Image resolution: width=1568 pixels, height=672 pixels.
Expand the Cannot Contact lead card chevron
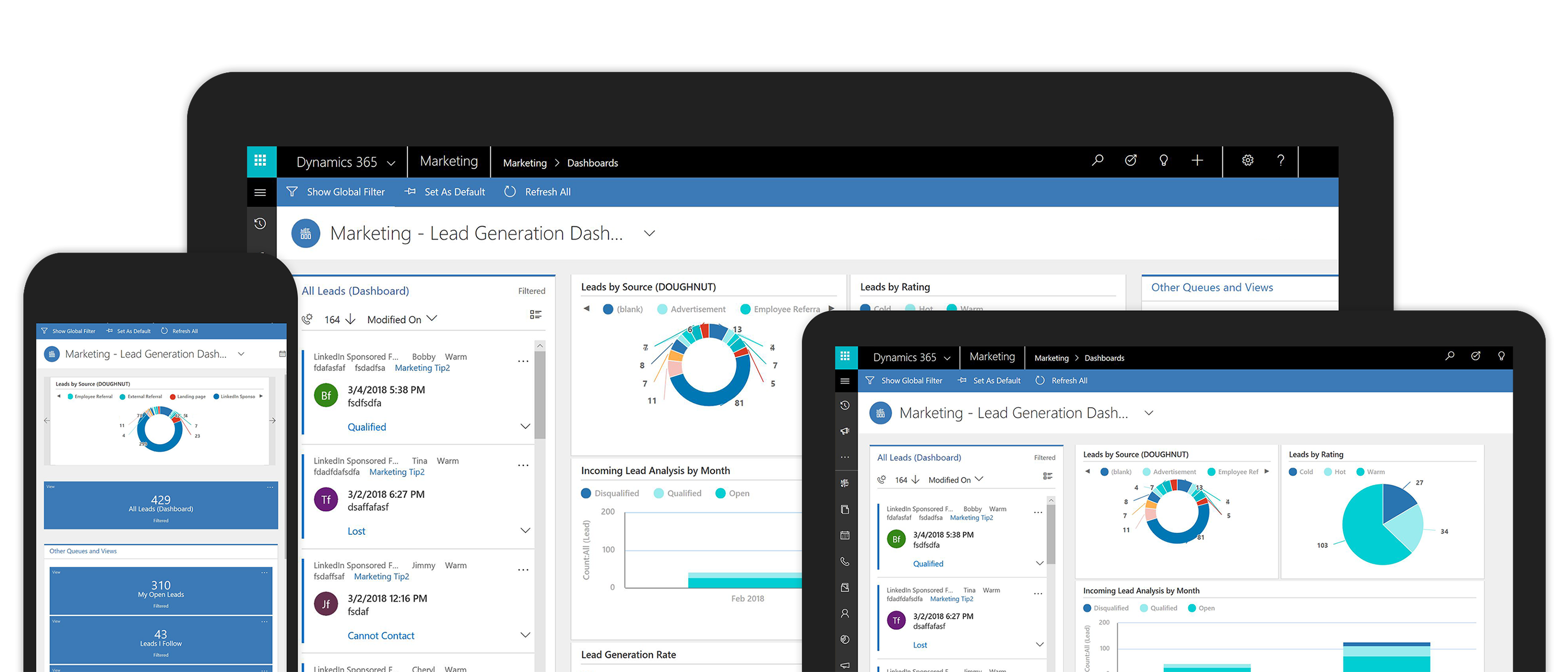tap(525, 635)
